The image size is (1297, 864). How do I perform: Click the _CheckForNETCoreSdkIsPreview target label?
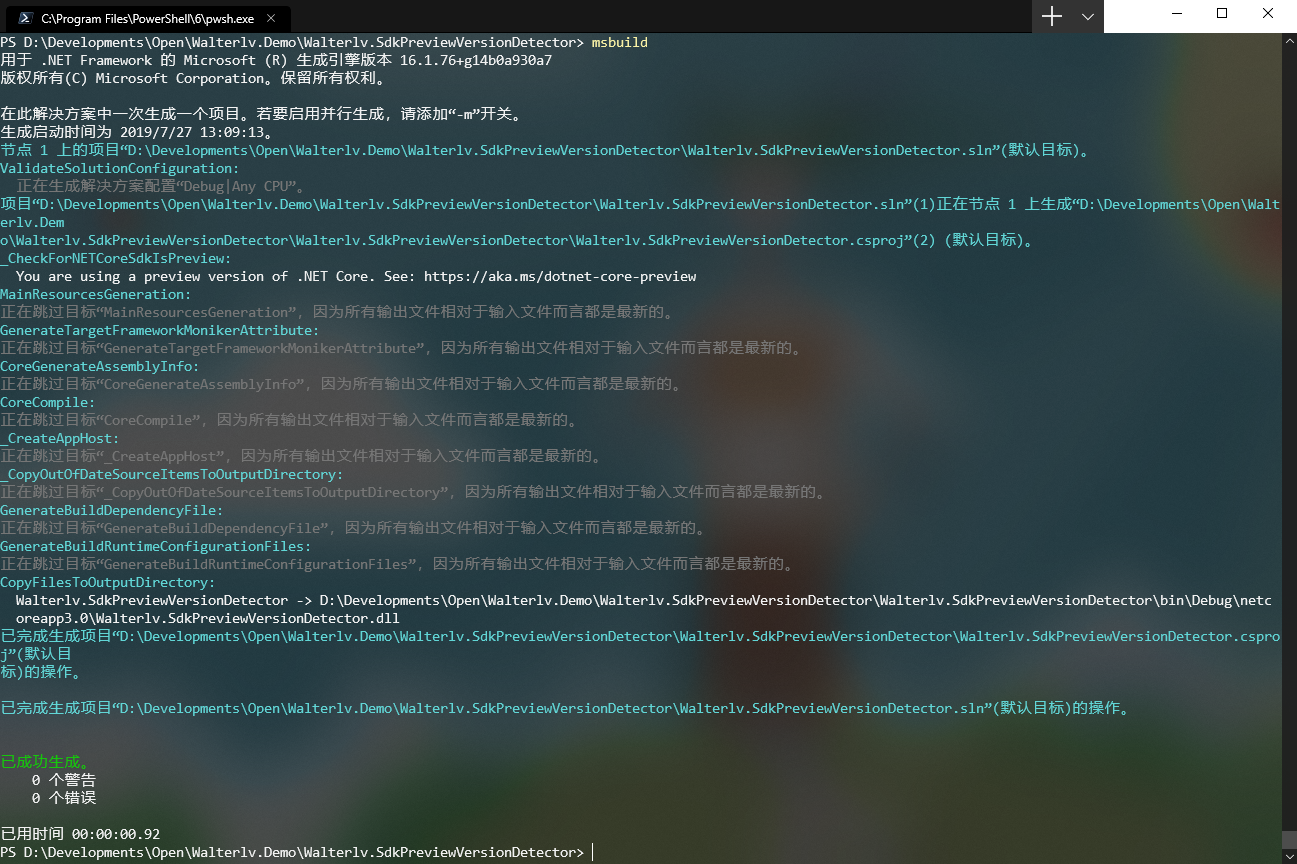pos(116,258)
